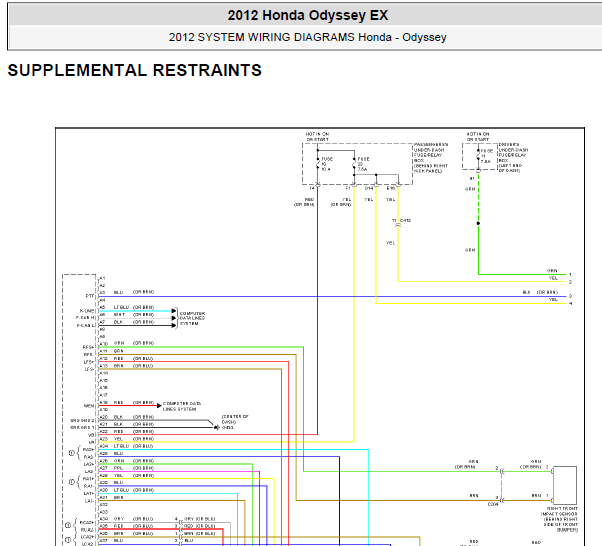
Task: Click the PTT terminal label
Action: (90, 296)
